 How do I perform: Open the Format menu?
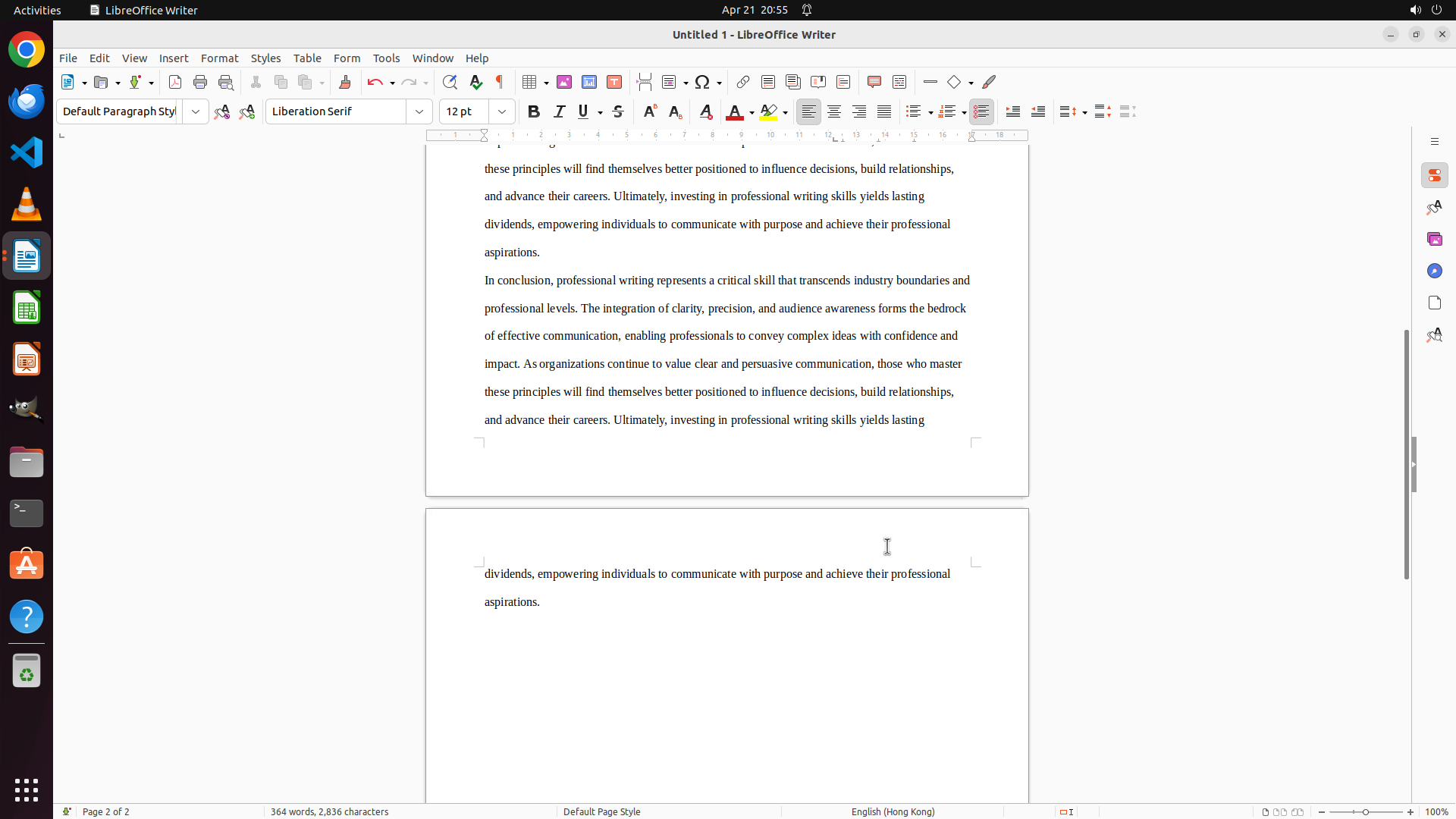coord(219,58)
